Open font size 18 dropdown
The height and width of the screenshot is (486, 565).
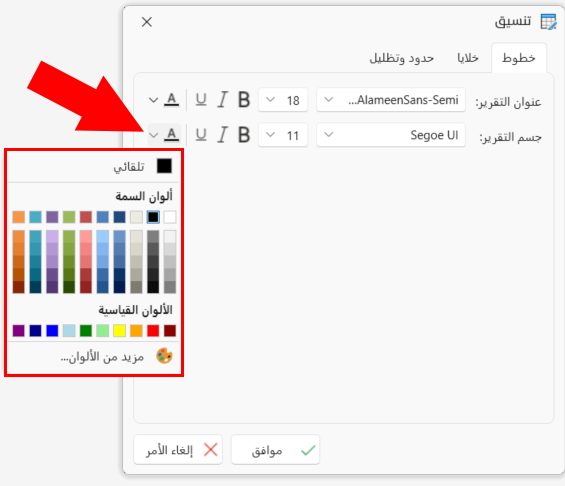pyautogui.click(x=283, y=100)
